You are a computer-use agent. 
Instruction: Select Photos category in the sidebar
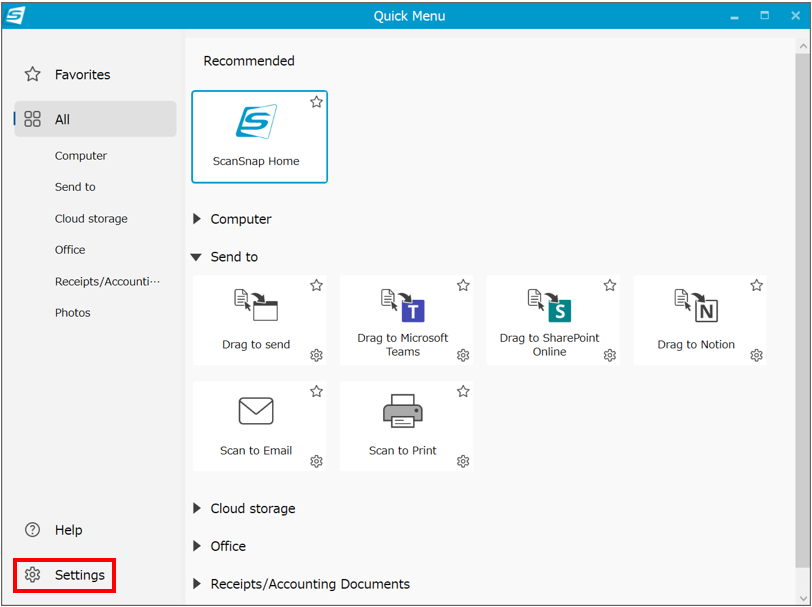click(73, 313)
